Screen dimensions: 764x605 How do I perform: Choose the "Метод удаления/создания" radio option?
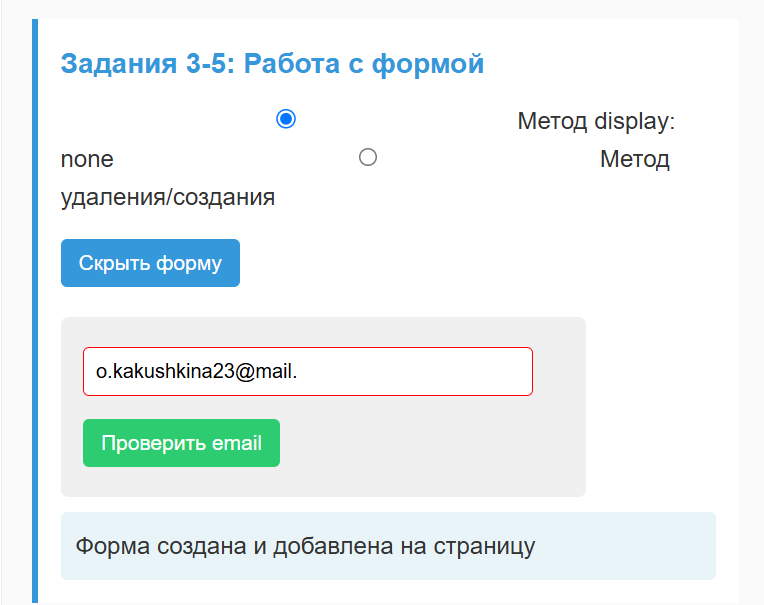[368, 157]
